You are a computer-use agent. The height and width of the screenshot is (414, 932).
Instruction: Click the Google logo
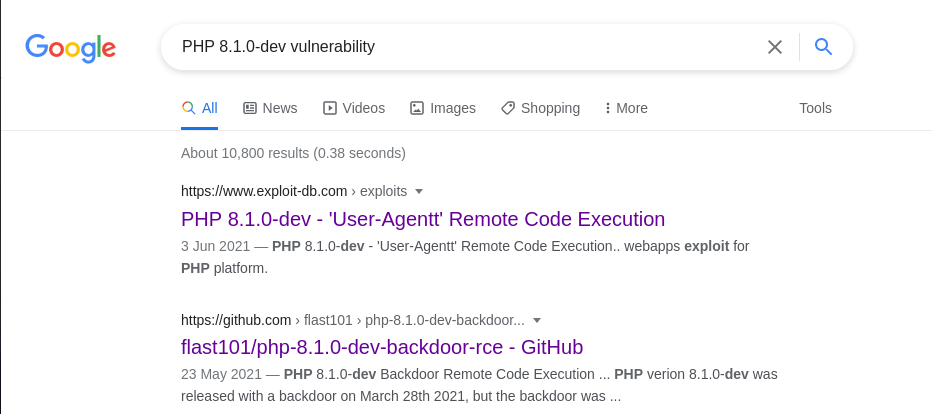tap(70, 48)
